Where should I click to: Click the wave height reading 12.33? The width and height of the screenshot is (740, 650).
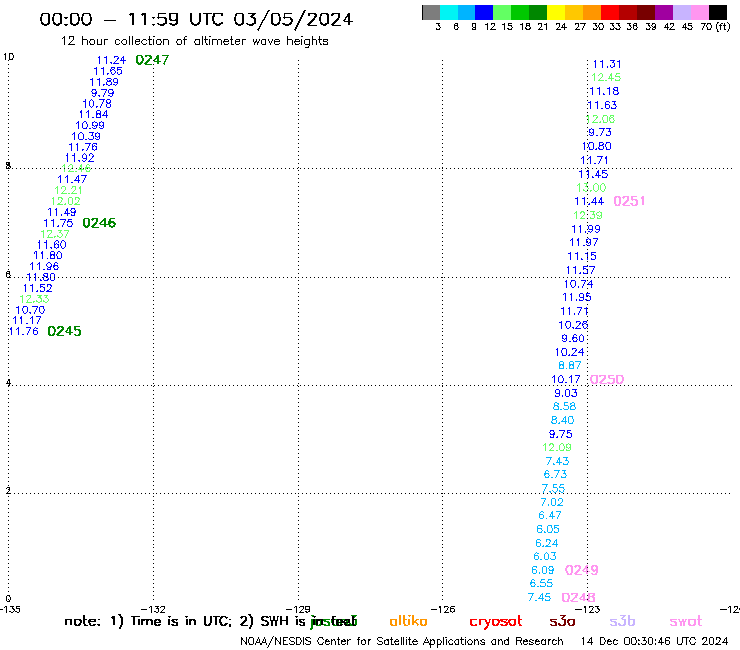[x=34, y=299]
